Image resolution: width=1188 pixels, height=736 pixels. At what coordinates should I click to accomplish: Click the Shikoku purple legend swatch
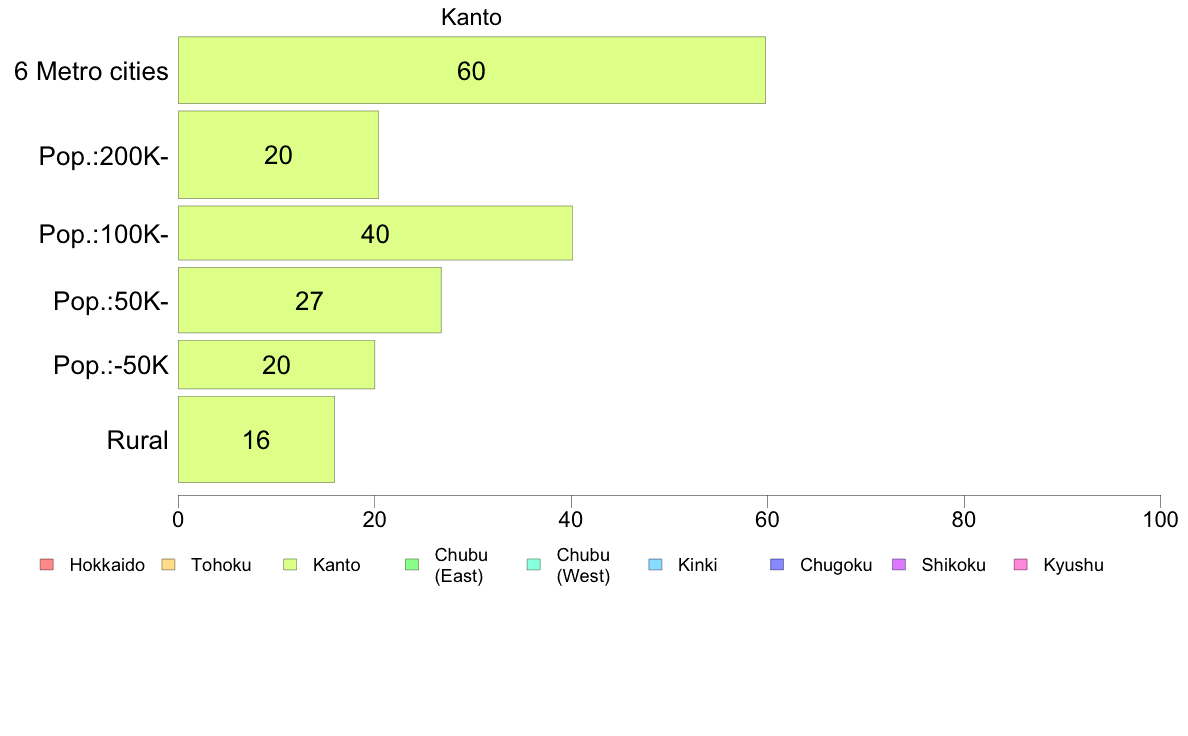pyautogui.click(x=899, y=565)
